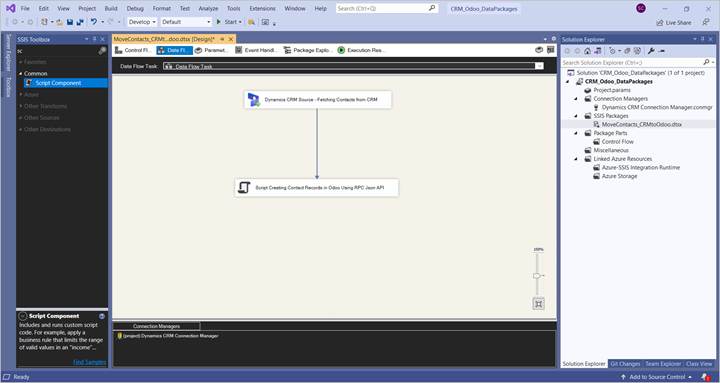This screenshot has width=720, height=383.
Task: Click the account avatar in the title bar
Action: coord(641,8)
